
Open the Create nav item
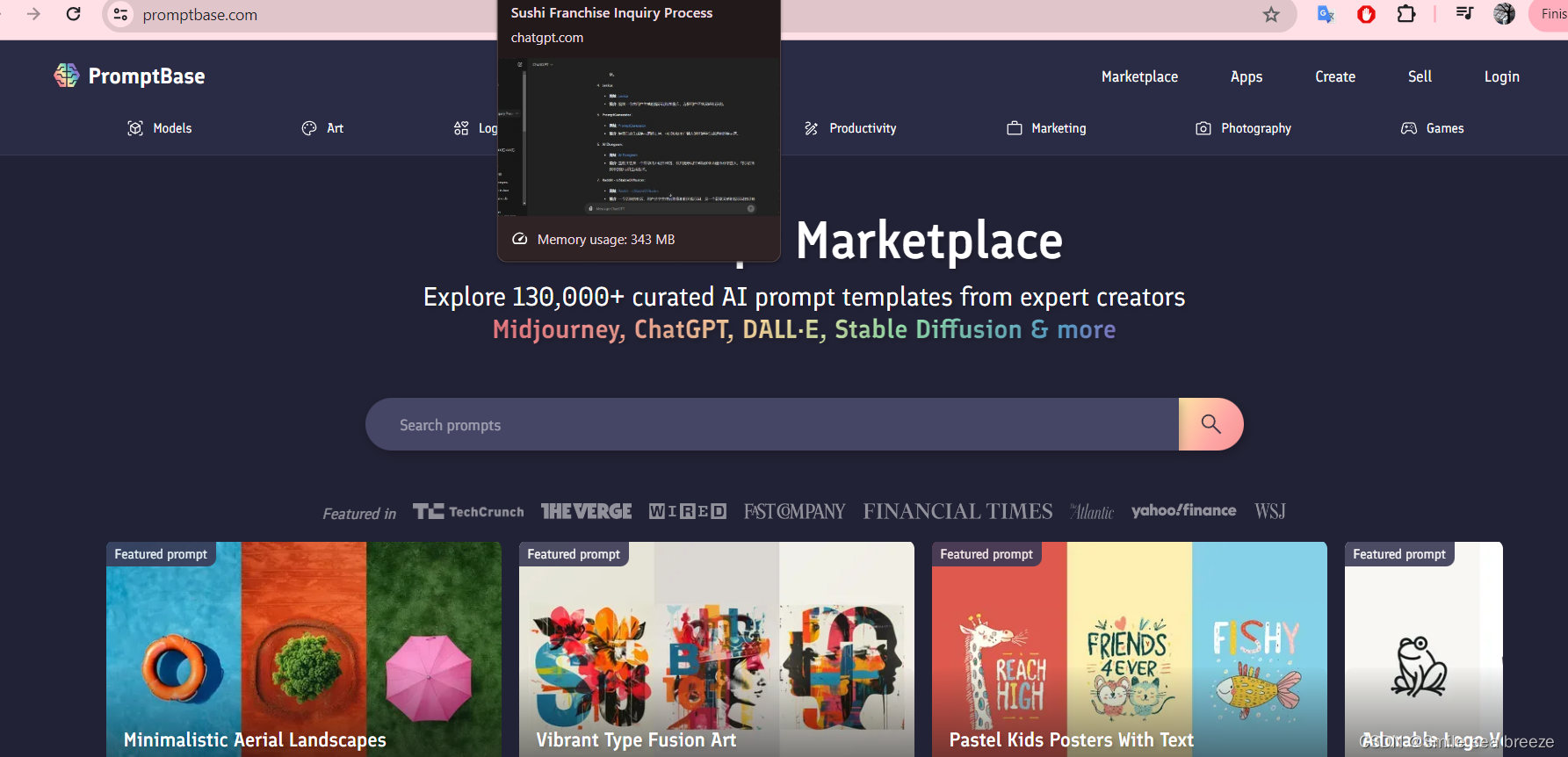(1335, 76)
